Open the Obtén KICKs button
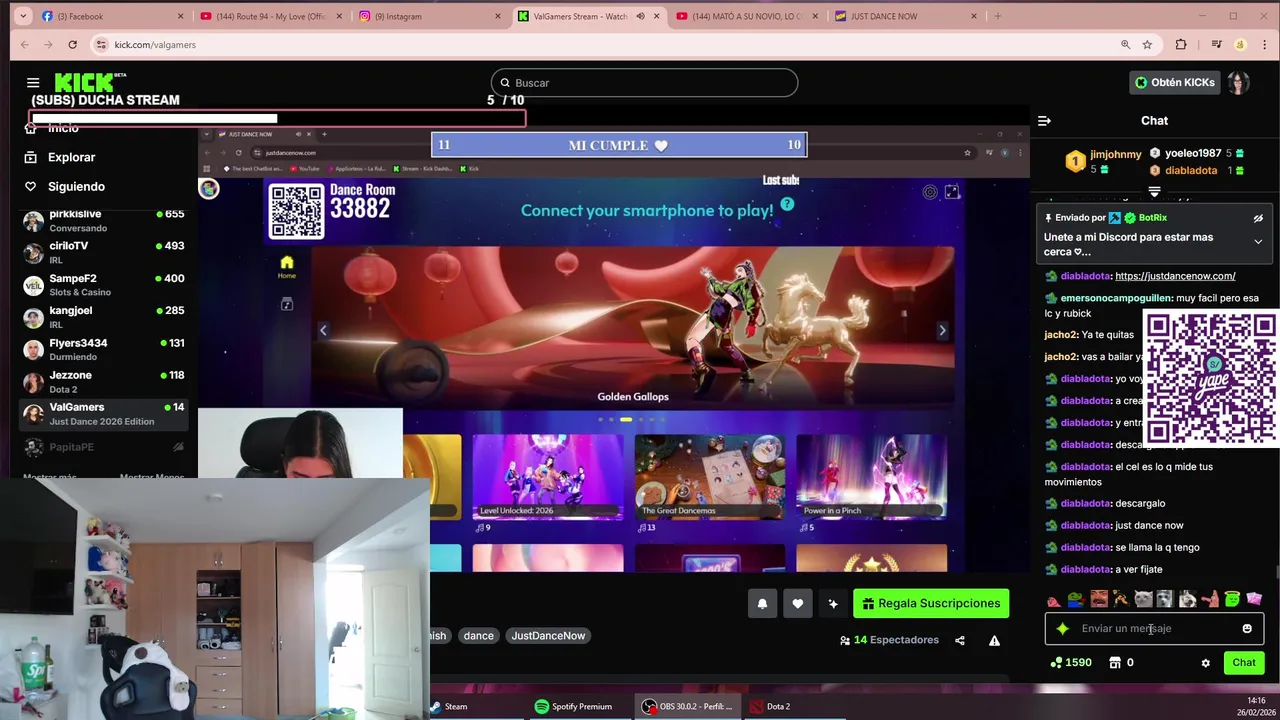Image resolution: width=1280 pixels, height=720 pixels. point(1175,83)
